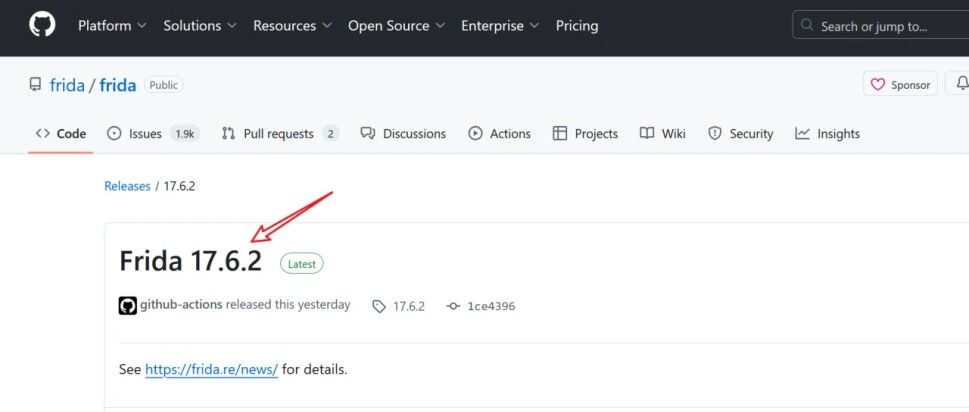Go back to Releases breadcrumb link
Screen dimensions: 969x412
[127, 186]
